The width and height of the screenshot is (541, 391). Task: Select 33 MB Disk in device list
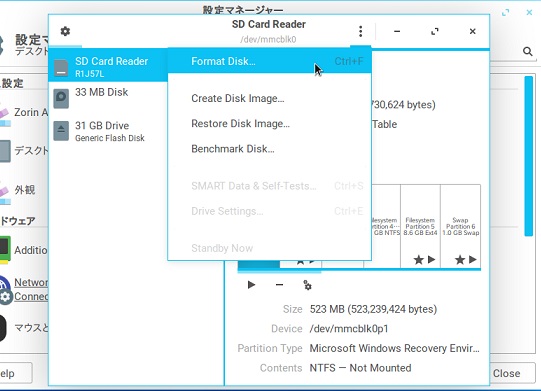click(x=108, y=98)
